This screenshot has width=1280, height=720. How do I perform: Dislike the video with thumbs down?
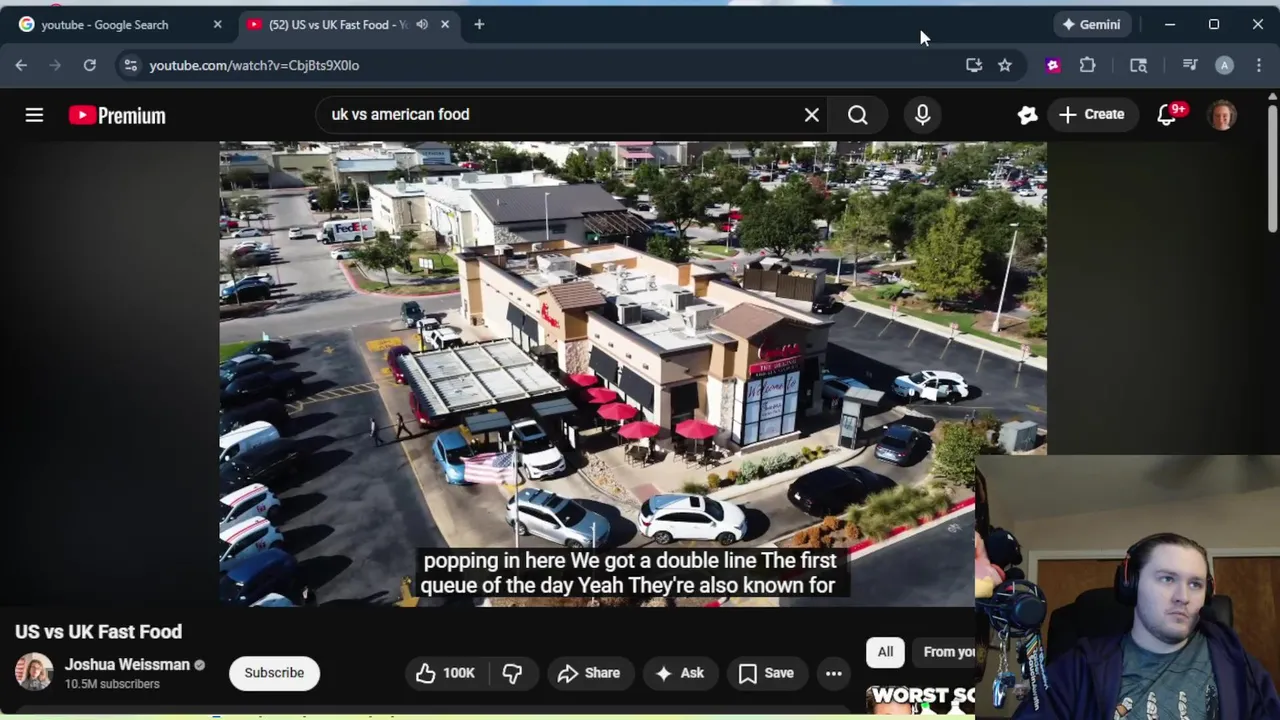(x=512, y=673)
